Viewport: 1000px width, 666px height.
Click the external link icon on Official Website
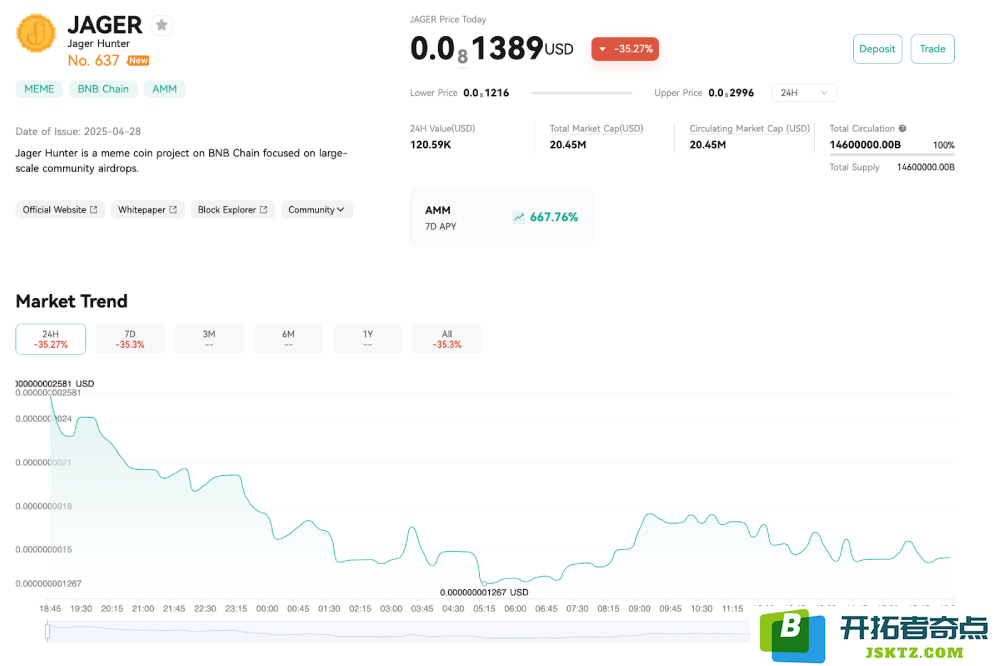(x=94, y=209)
